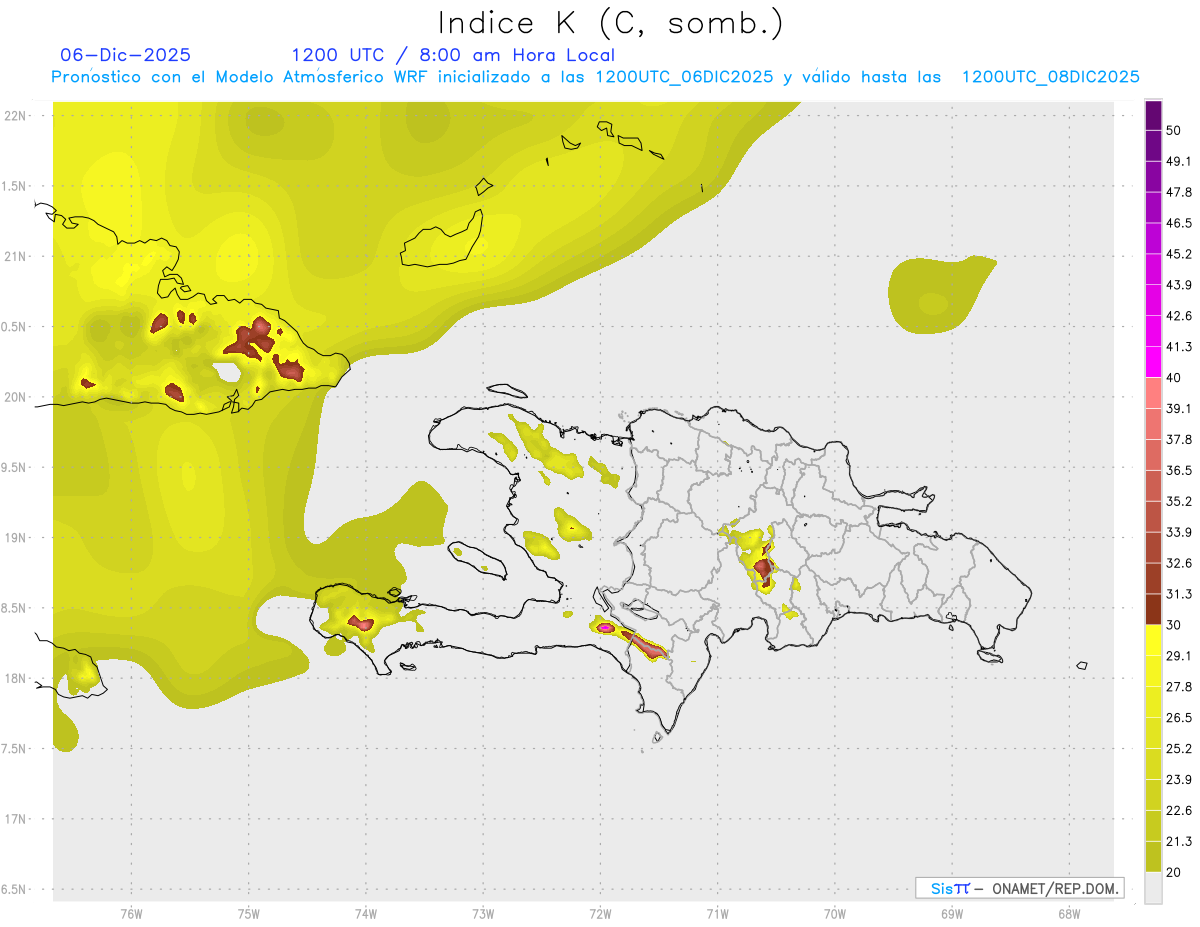Click the "69W" longitude label
The height and width of the screenshot is (927, 1200).
coord(951,913)
